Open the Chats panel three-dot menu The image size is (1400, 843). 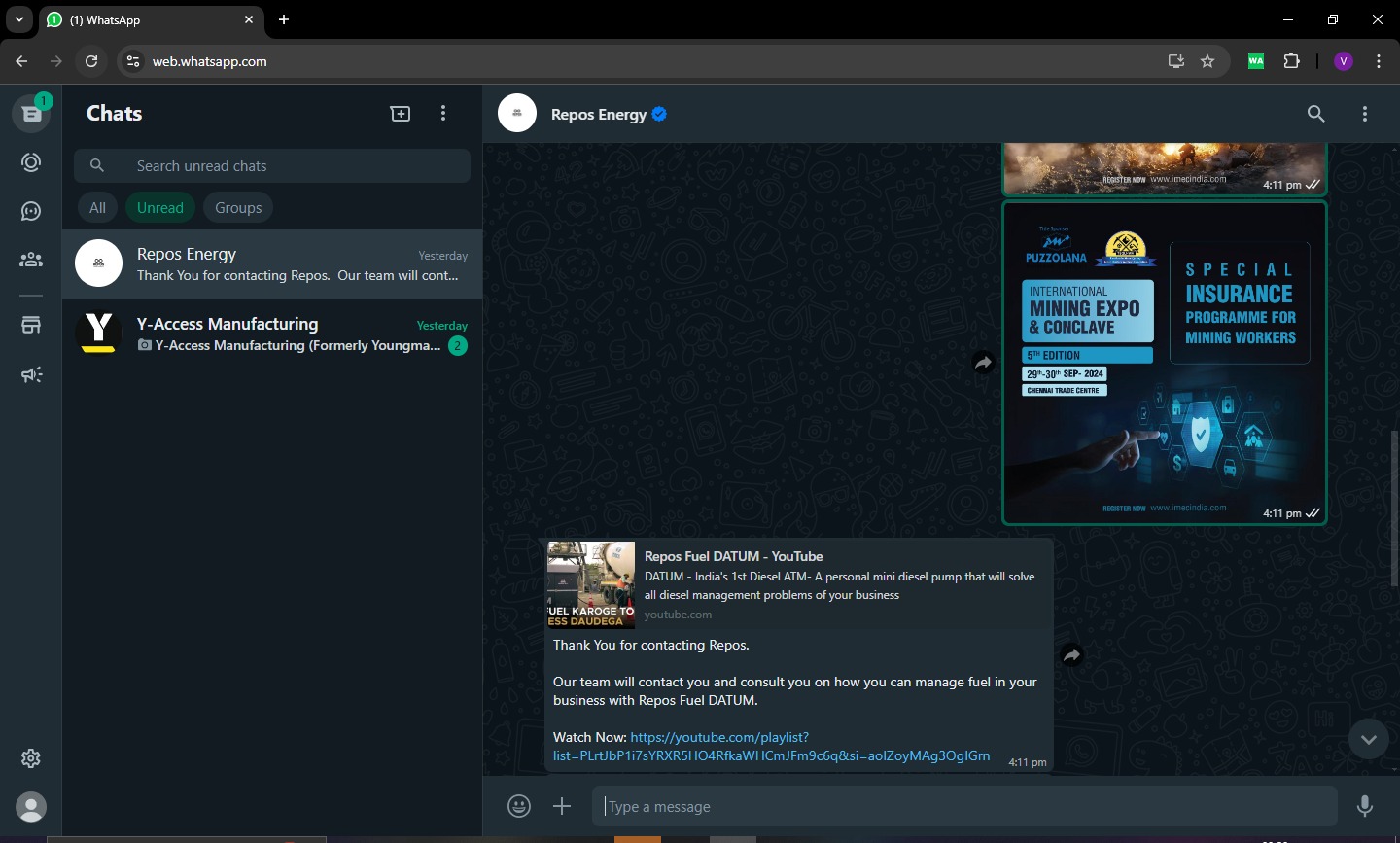(443, 114)
